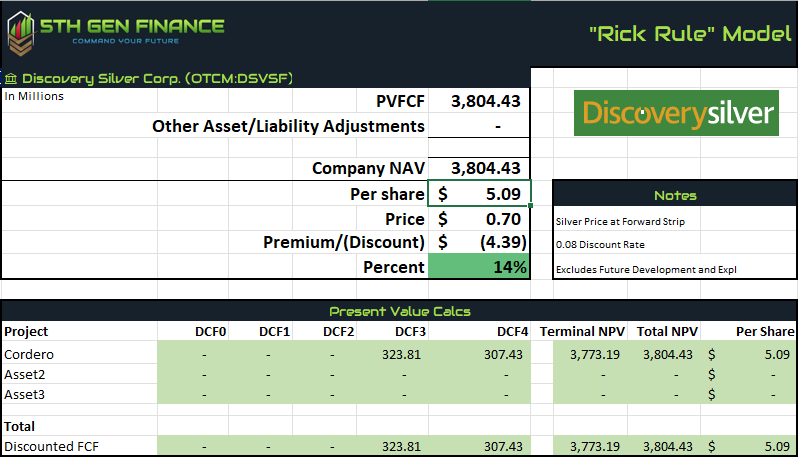Select the Total NPV column header
Screen dimensions: 798x457
pyautogui.click(x=667, y=332)
